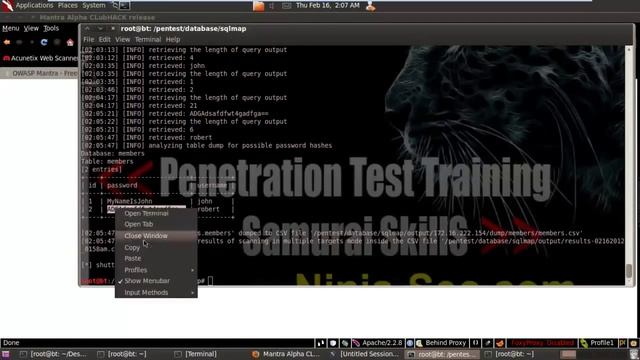The width and height of the screenshot is (640, 360).
Task: Expand Profiles submenu in context menu
Action: (x=156, y=270)
